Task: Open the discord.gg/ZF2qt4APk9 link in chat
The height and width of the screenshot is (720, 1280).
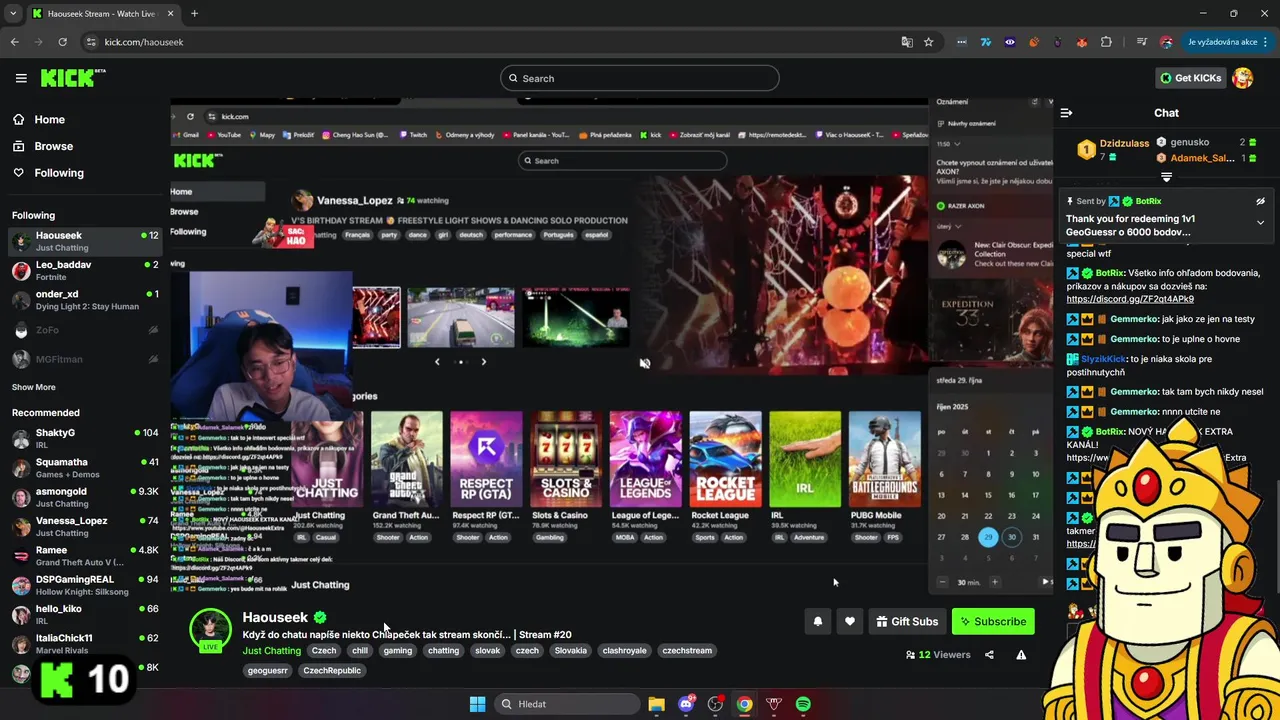Action: coord(1129,299)
